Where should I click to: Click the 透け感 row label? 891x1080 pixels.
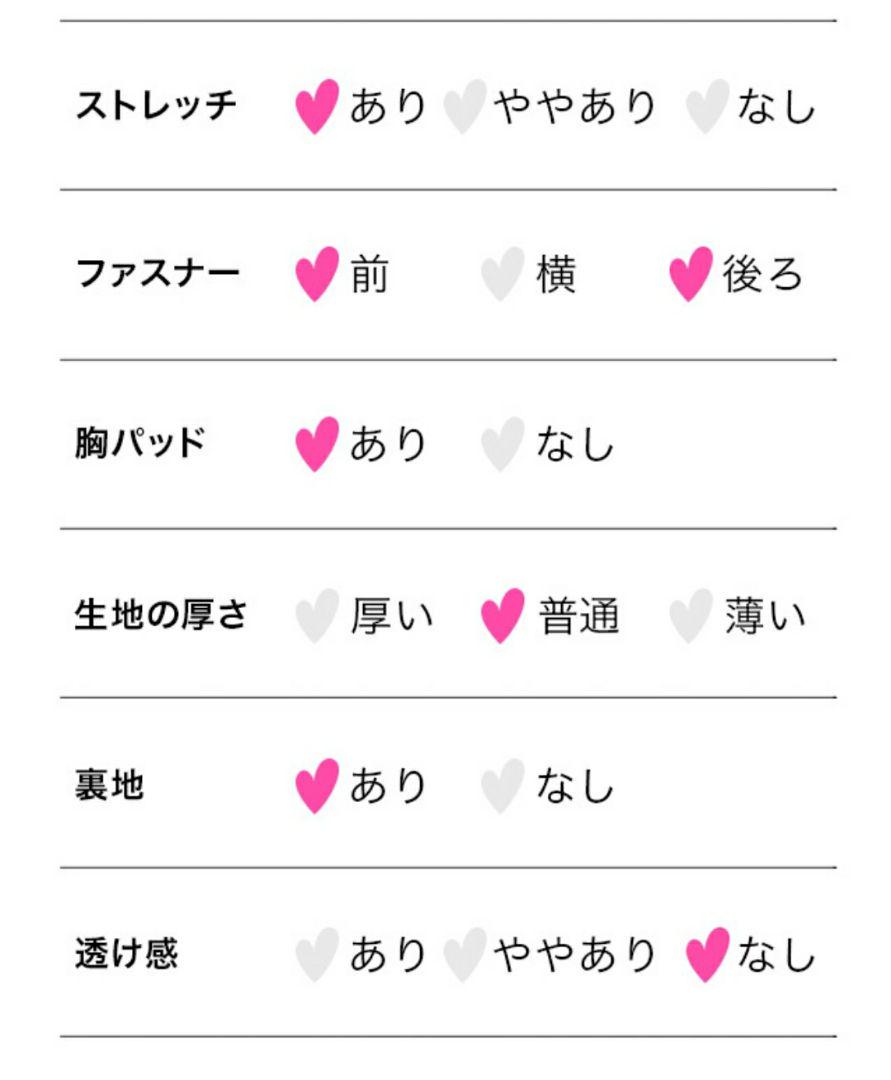pyautogui.click(x=127, y=954)
